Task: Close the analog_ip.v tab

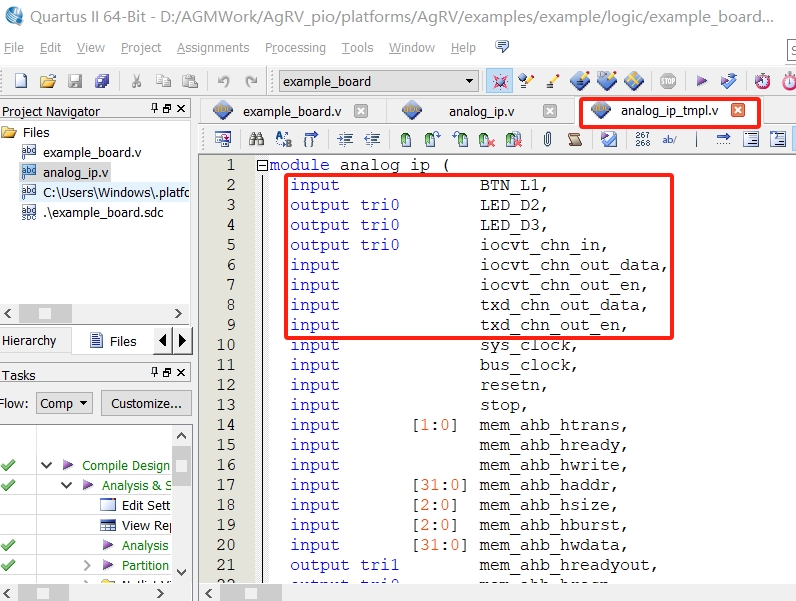Action: click(549, 111)
